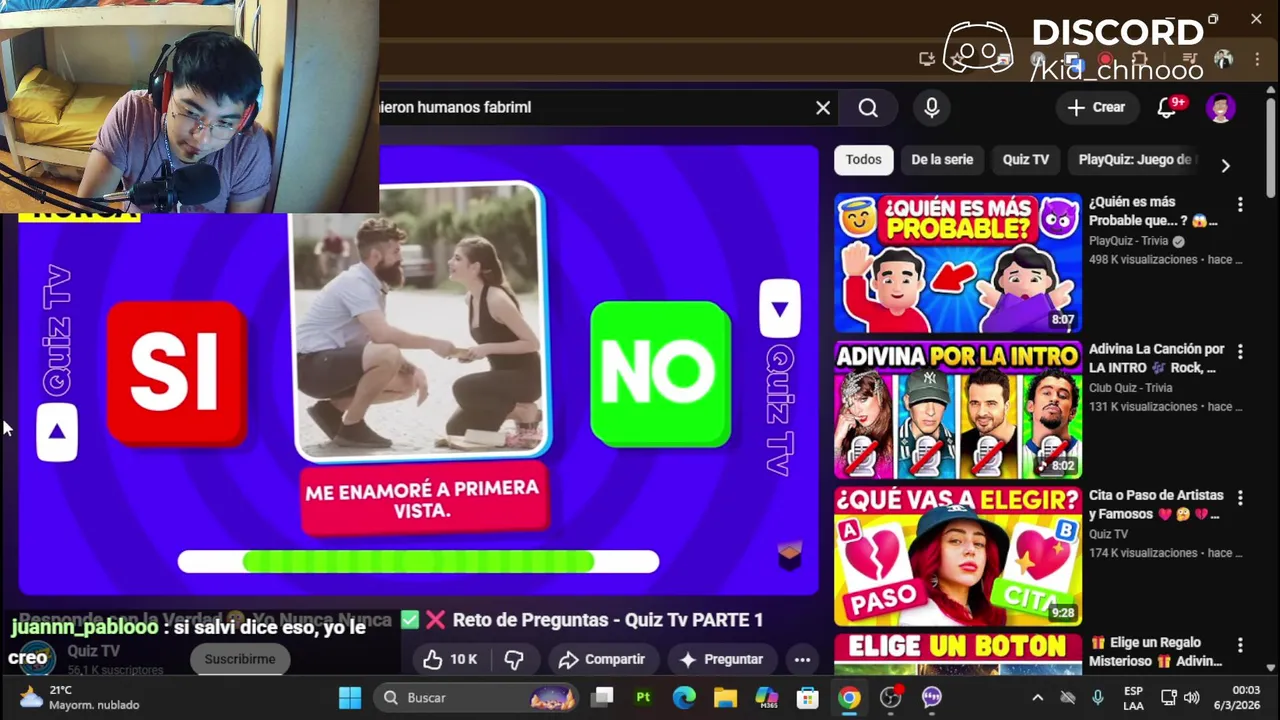Show more filter chips with right arrow

[1225, 166]
